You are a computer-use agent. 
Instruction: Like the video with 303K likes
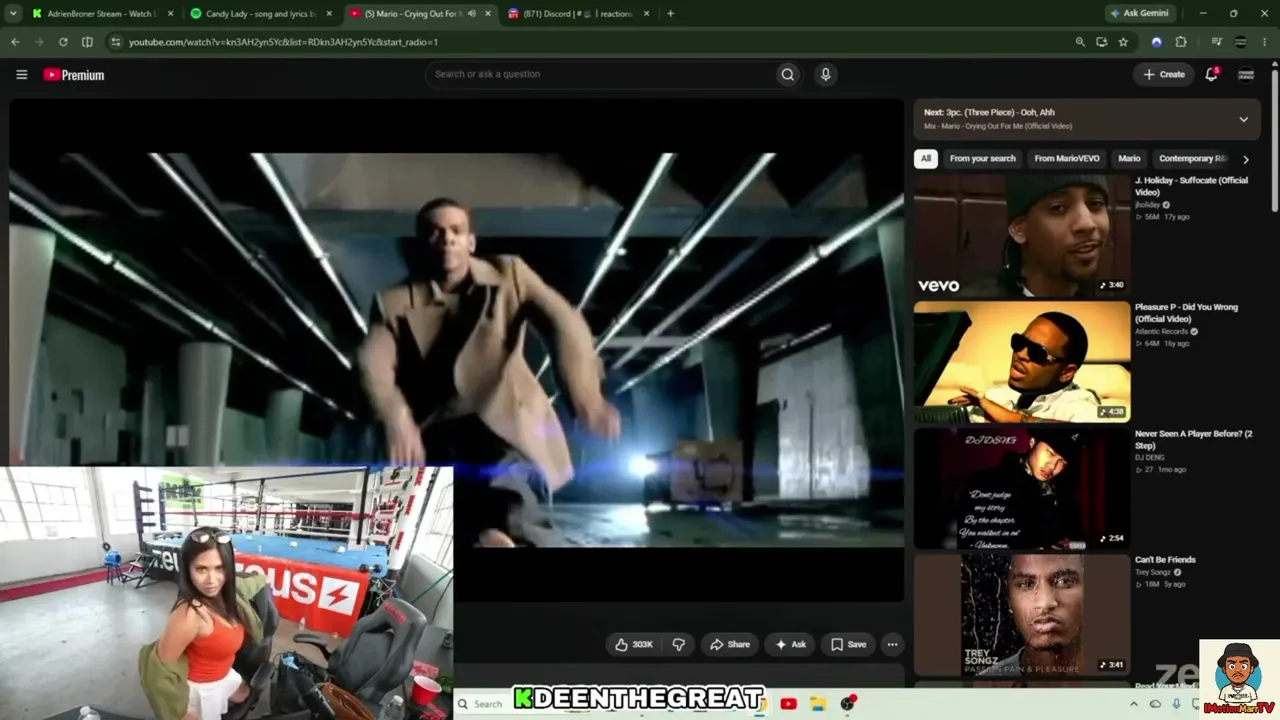(632, 644)
